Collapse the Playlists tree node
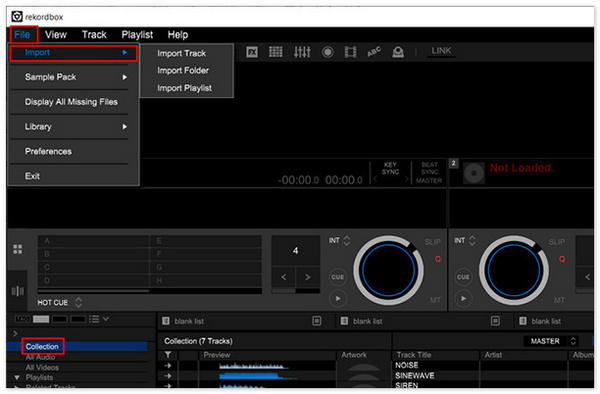Screen dimensions: 600x394 point(16,378)
